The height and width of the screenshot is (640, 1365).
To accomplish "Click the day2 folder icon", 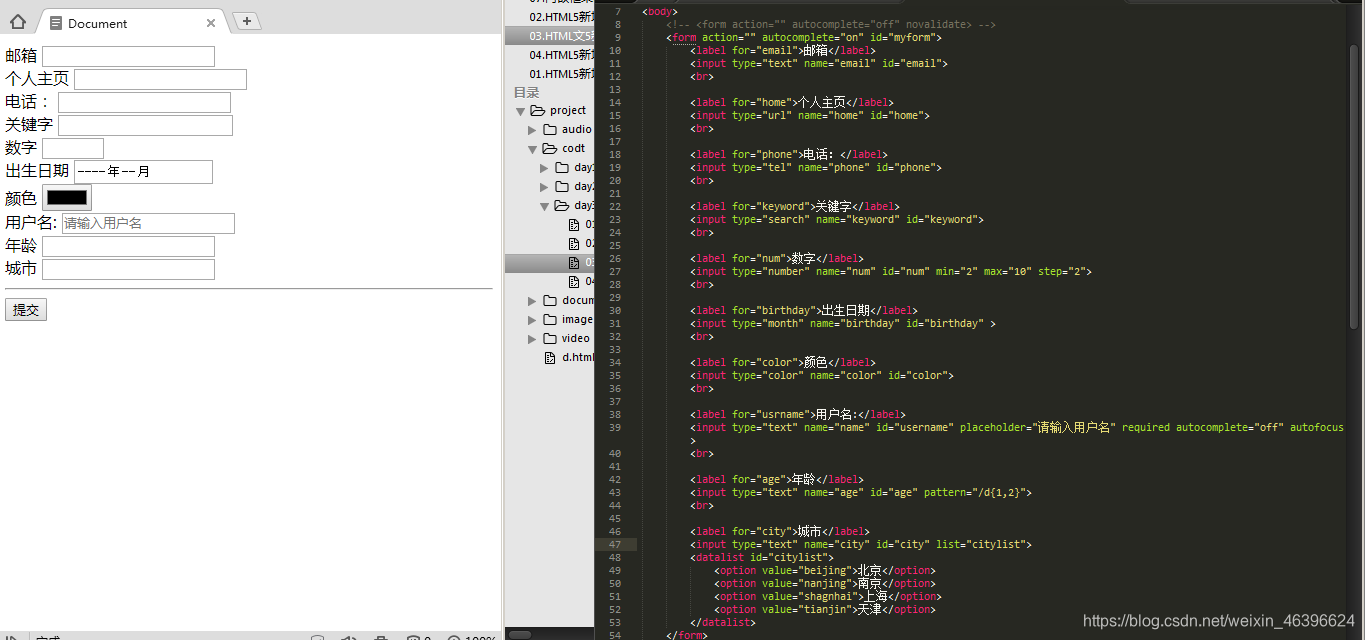I will [562, 186].
